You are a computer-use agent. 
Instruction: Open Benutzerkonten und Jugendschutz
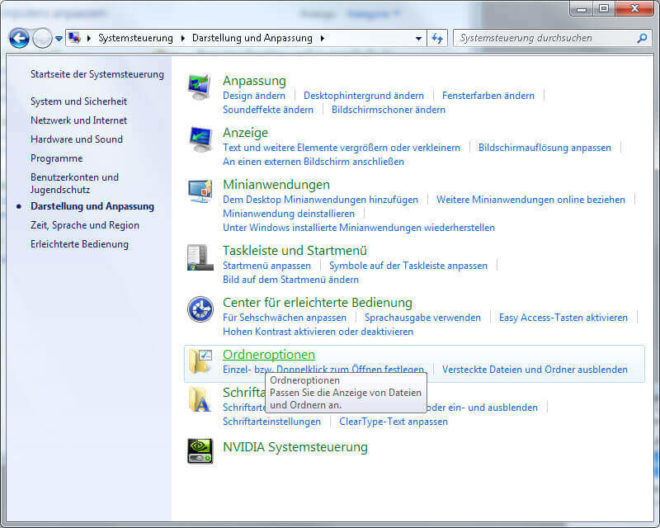click(x=75, y=184)
